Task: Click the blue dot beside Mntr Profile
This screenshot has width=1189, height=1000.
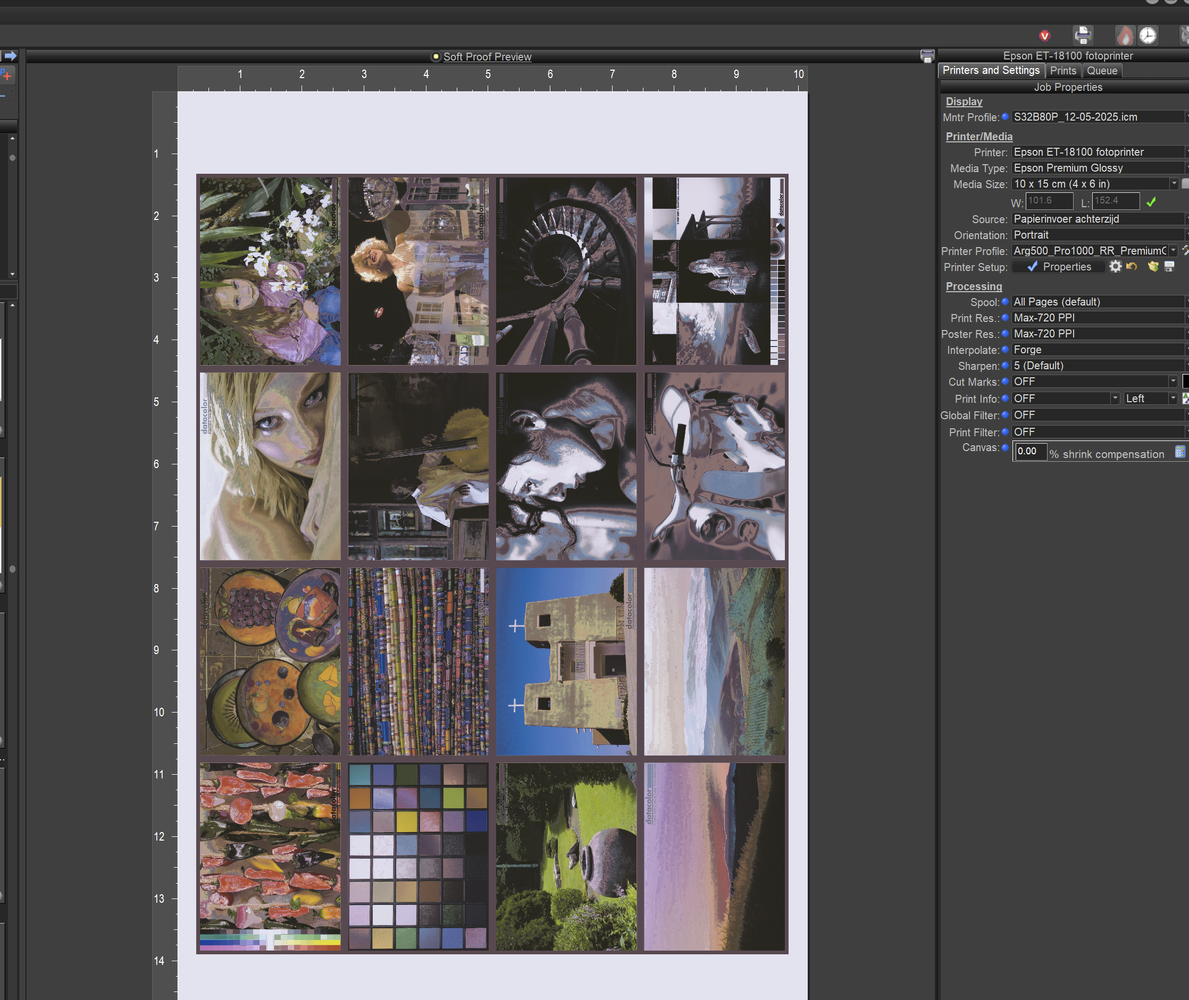Action: [1005, 117]
